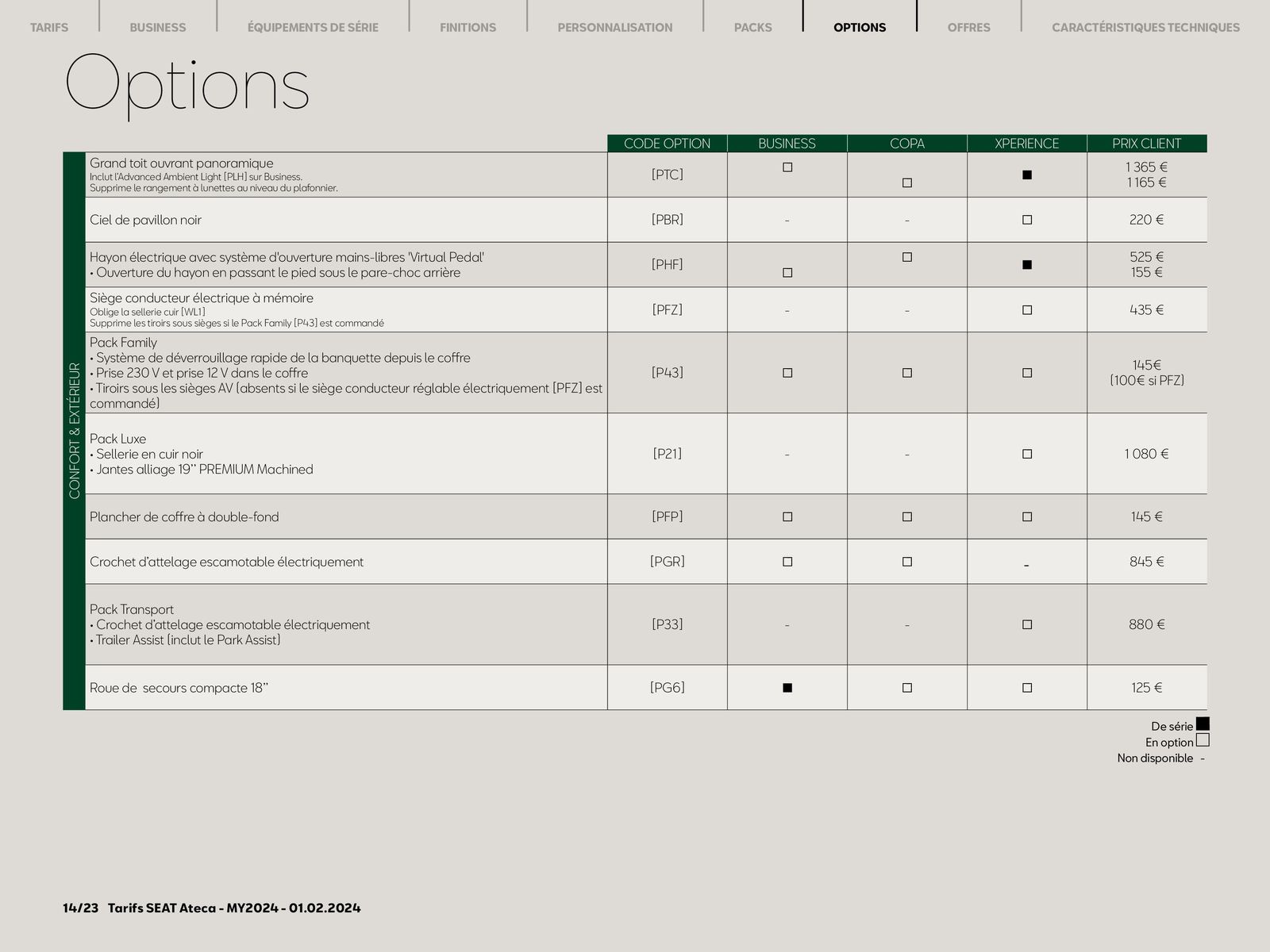Click the [PFP] option code

(668, 516)
